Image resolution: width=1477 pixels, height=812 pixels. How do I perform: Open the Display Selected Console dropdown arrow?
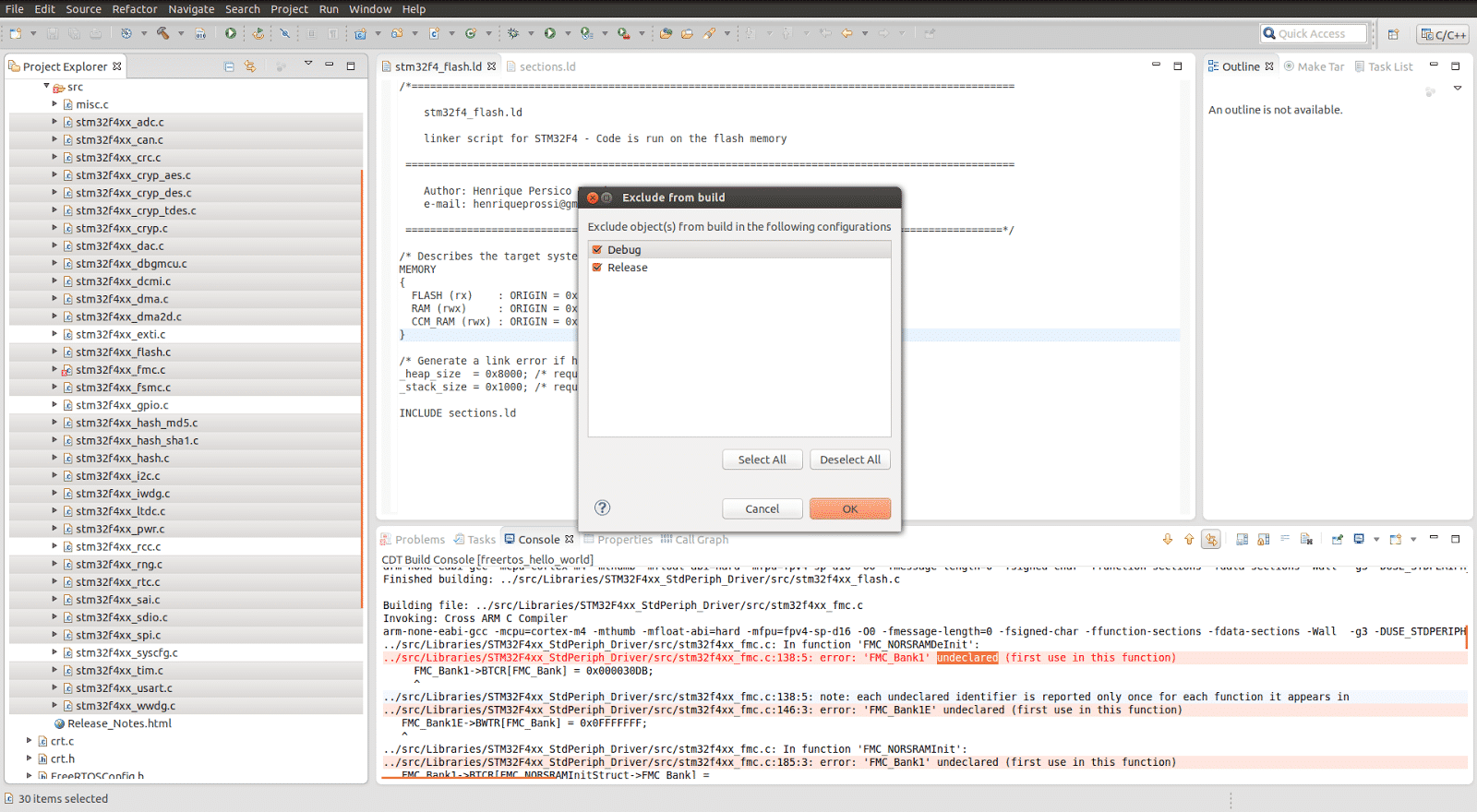tap(1376, 539)
